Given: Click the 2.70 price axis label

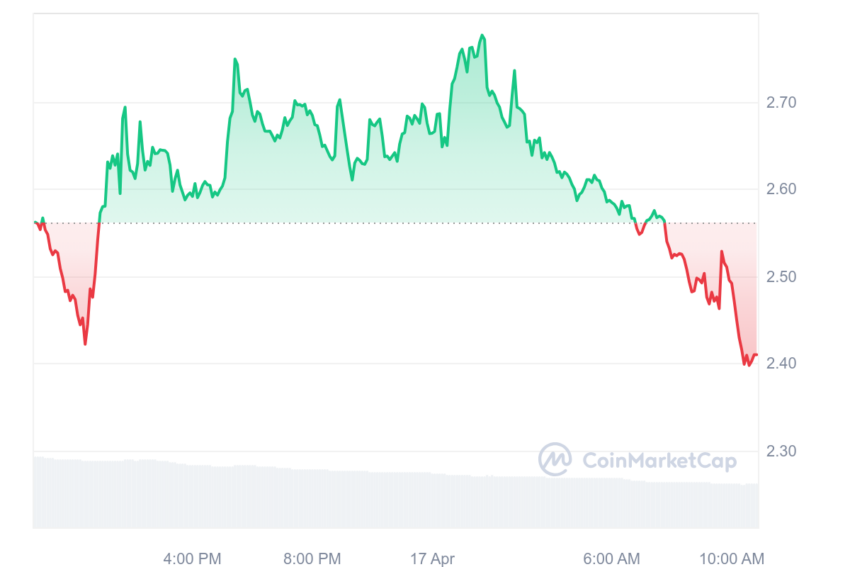Looking at the screenshot, I should tap(781, 102).
